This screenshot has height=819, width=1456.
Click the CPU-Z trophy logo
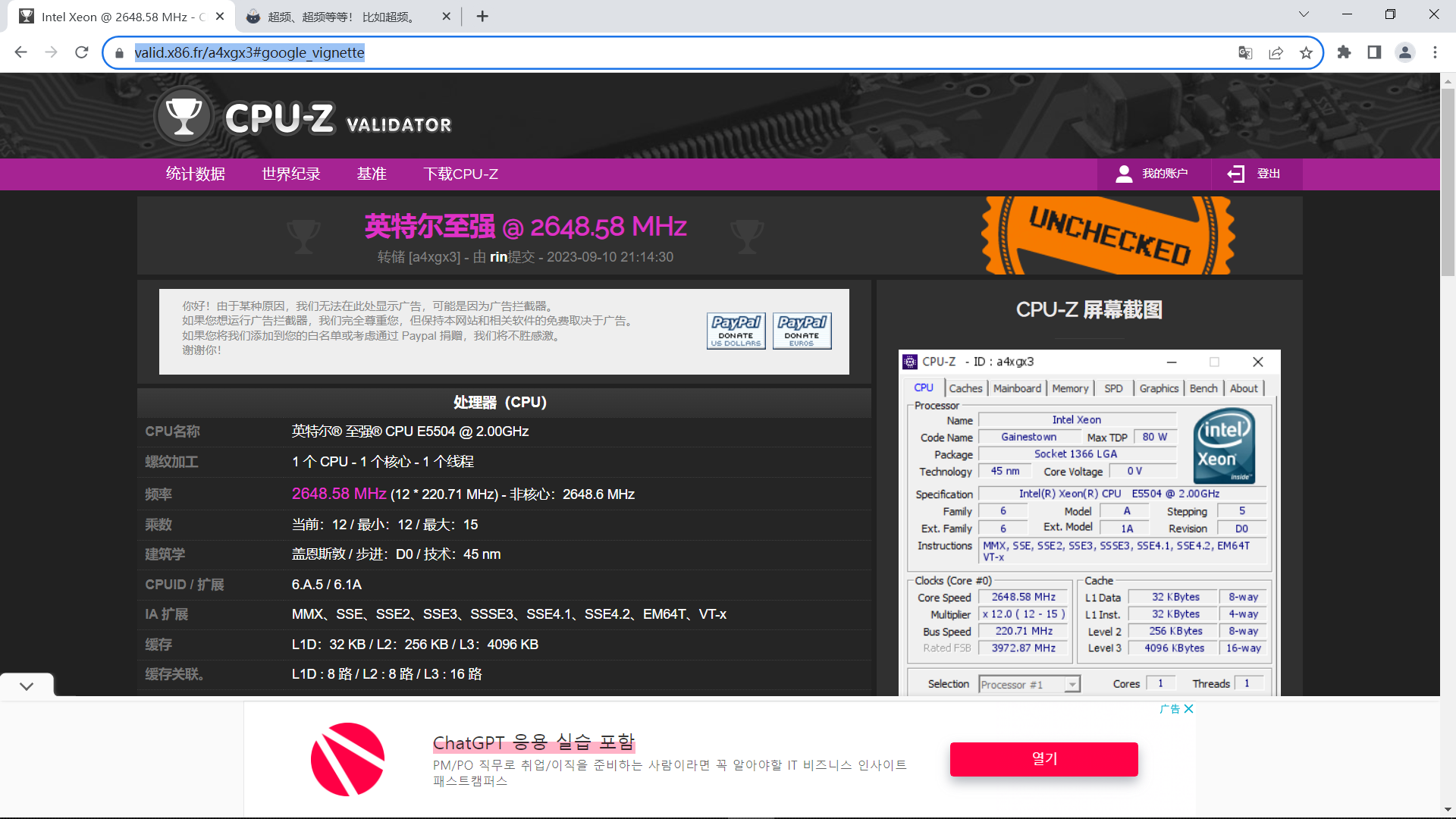tap(183, 117)
